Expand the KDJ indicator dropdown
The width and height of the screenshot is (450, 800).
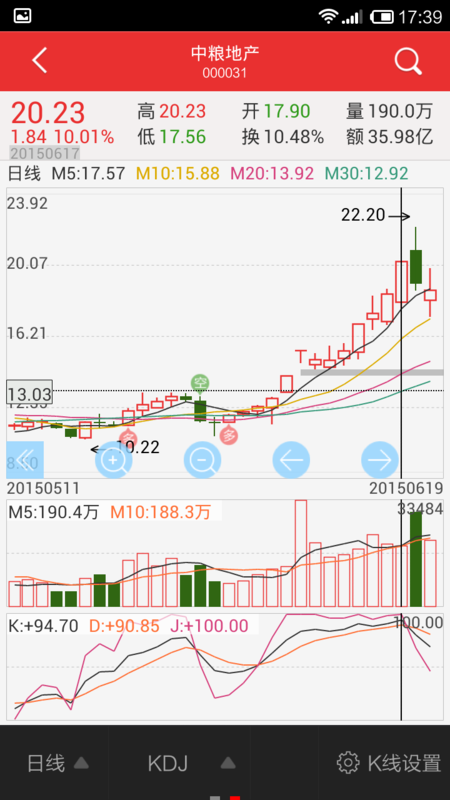(x=191, y=763)
